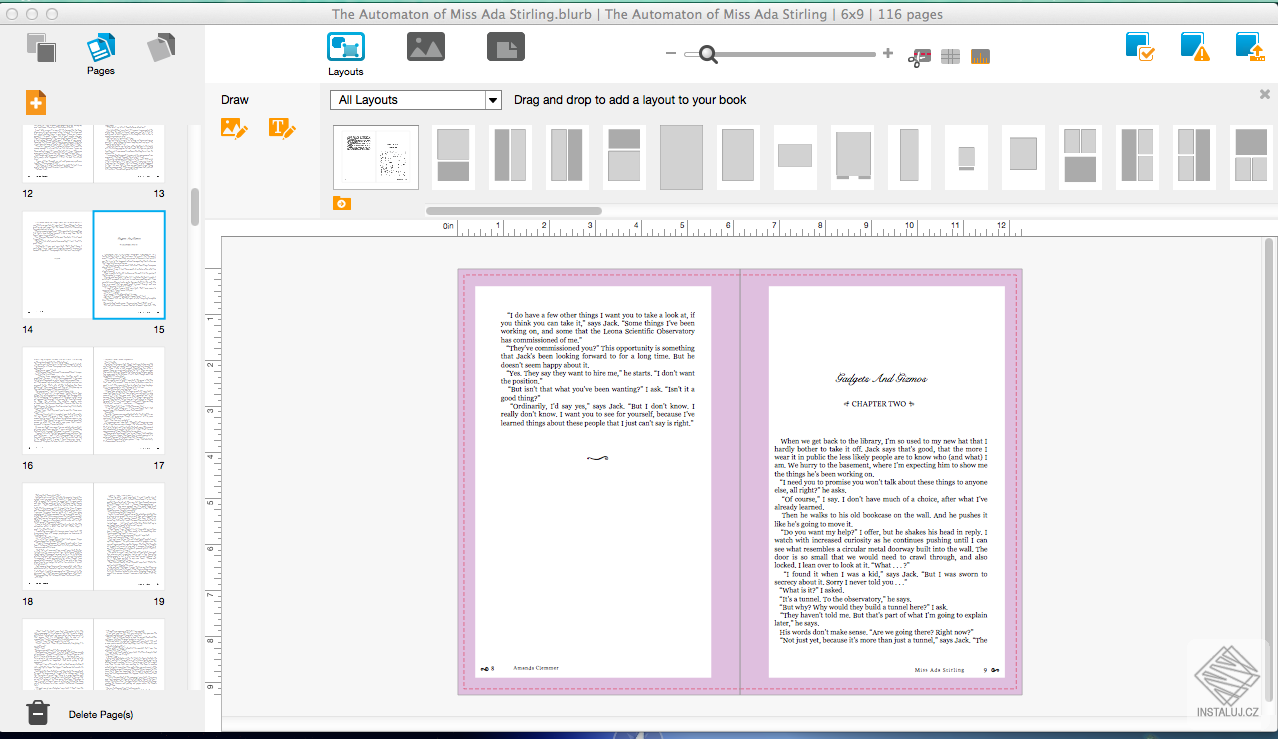The height and width of the screenshot is (739, 1278).
Task: Click the Amanda Clemmer footer text
Action: tap(536, 668)
